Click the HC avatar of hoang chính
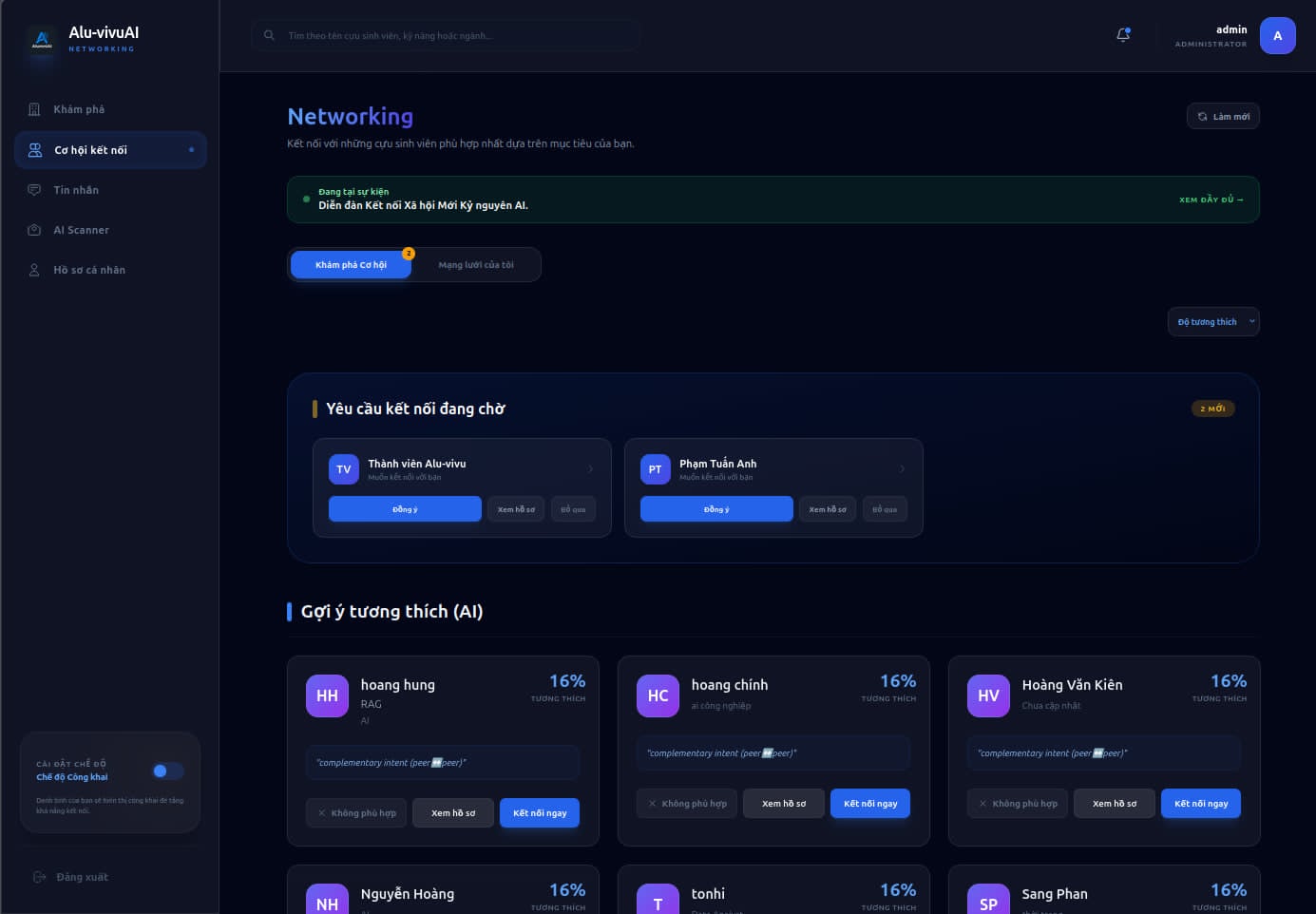The width and height of the screenshot is (1316, 914). pos(658,695)
